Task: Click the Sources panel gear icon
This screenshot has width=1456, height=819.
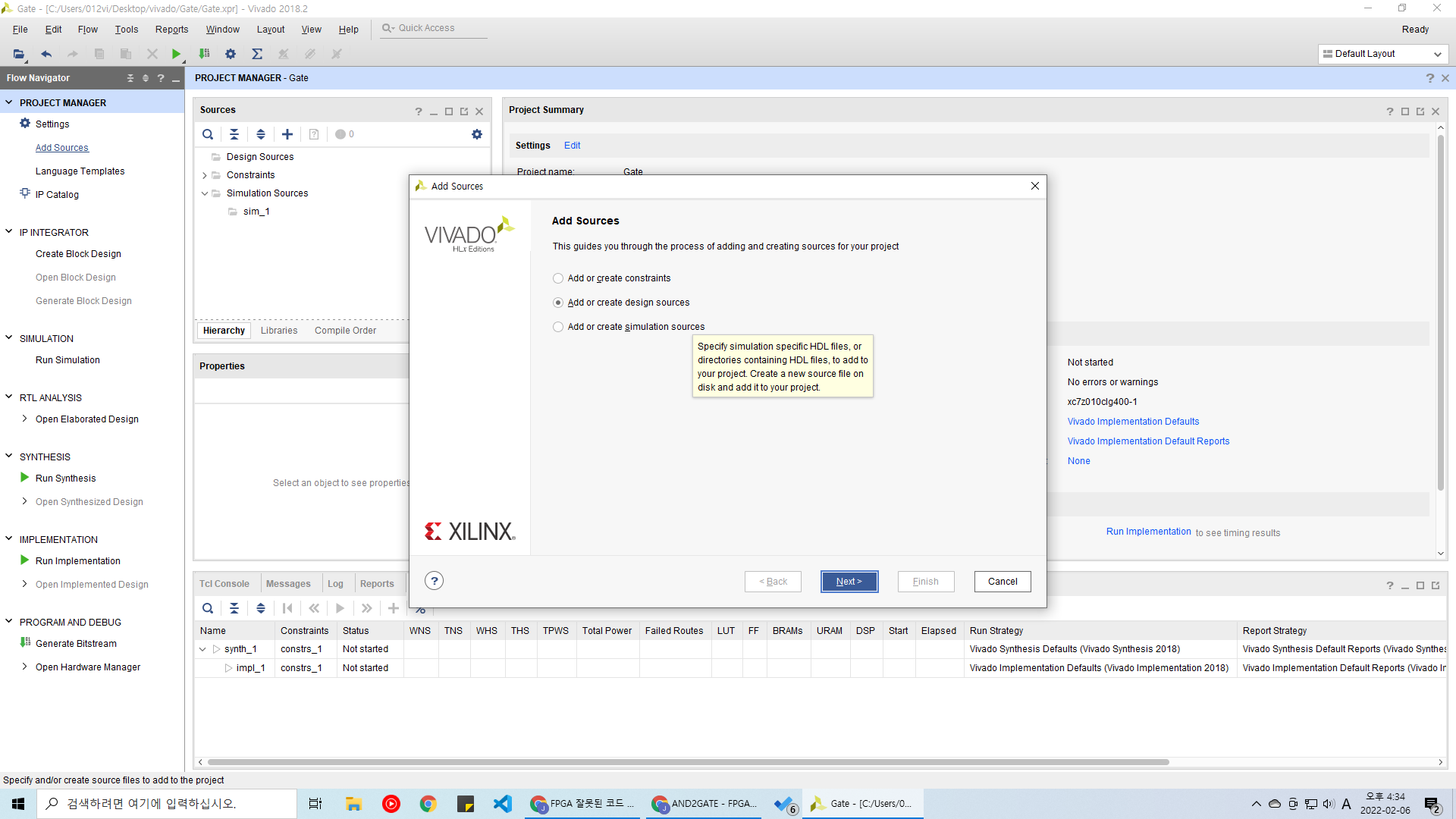Action: click(x=476, y=134)
